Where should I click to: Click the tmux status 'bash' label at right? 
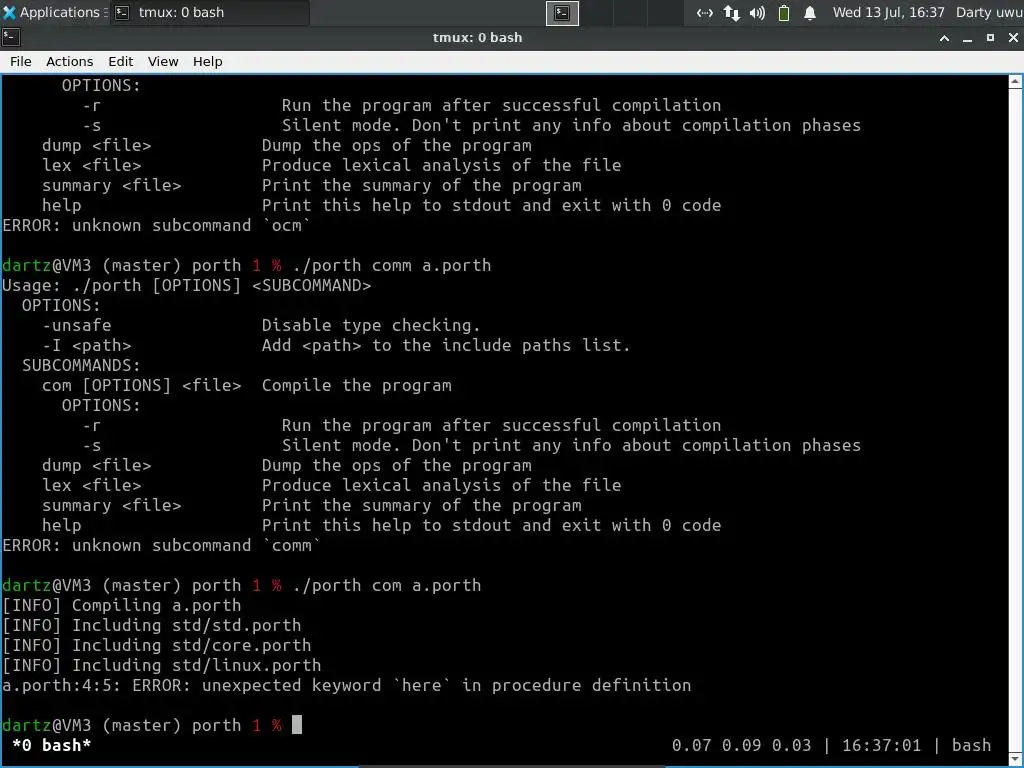(971, 745)
